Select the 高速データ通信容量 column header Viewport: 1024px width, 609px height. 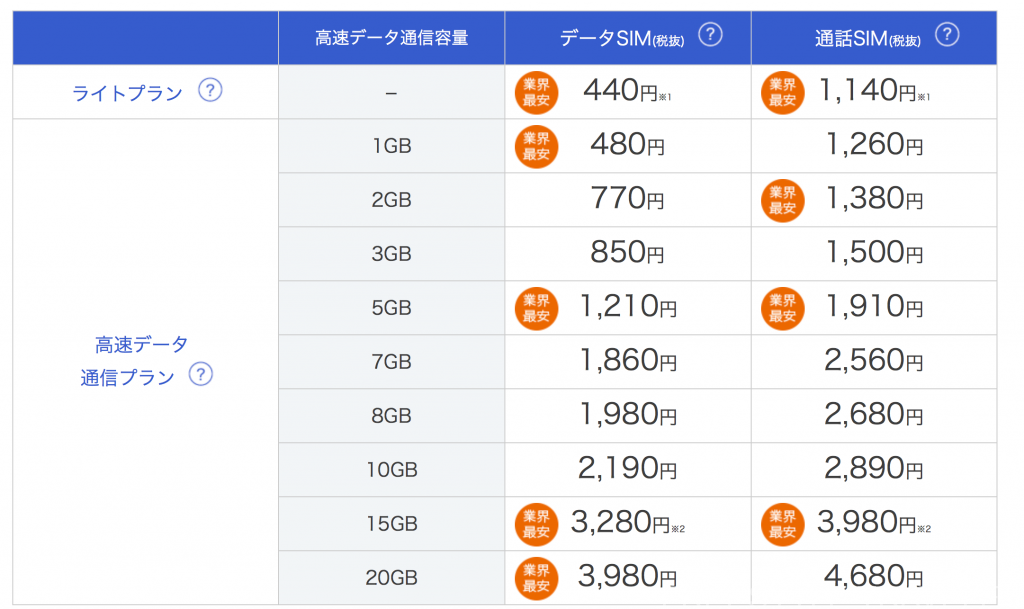coord(391,38)
